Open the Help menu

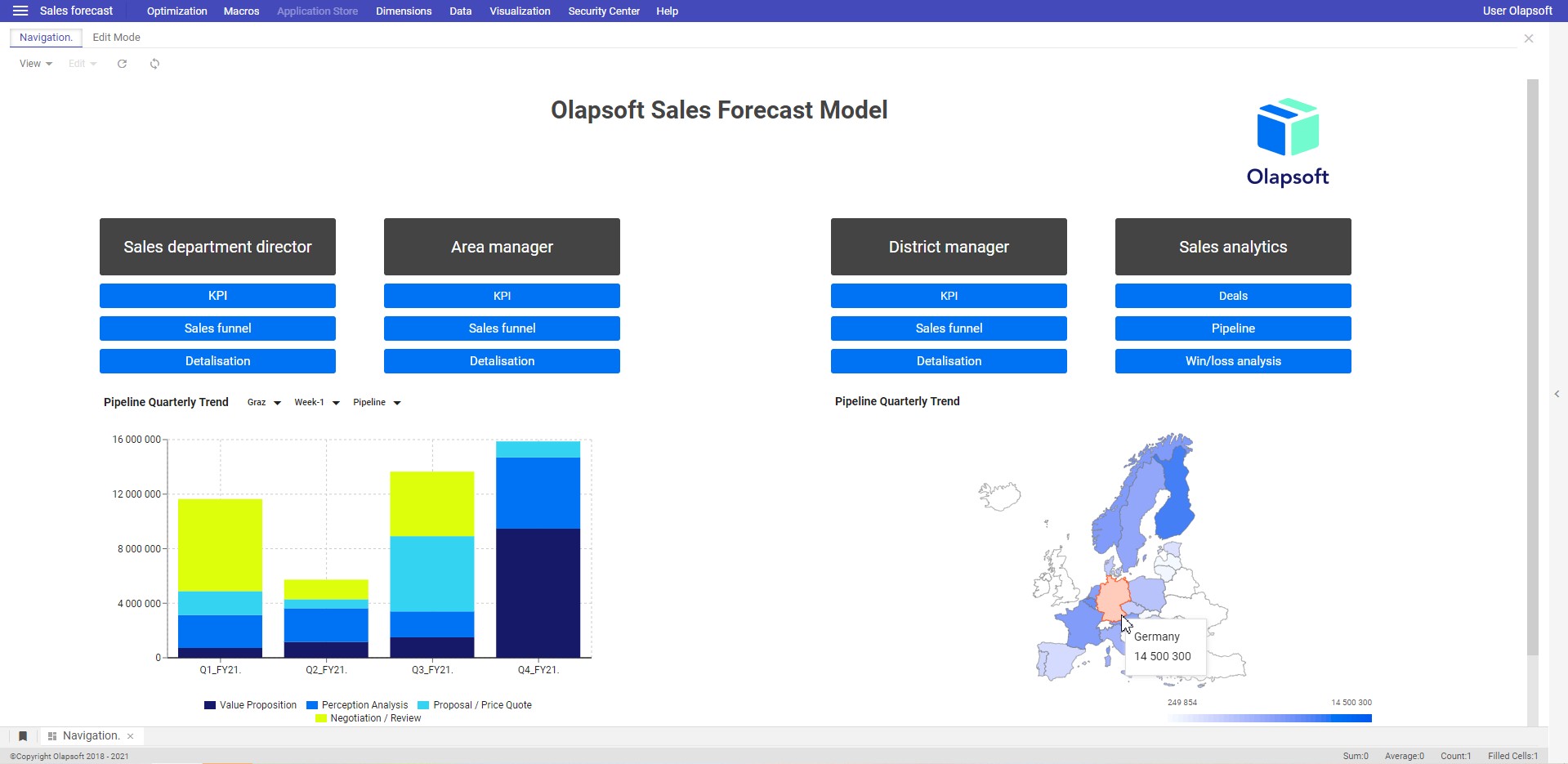pyautogui.click(x=667, y=11)
